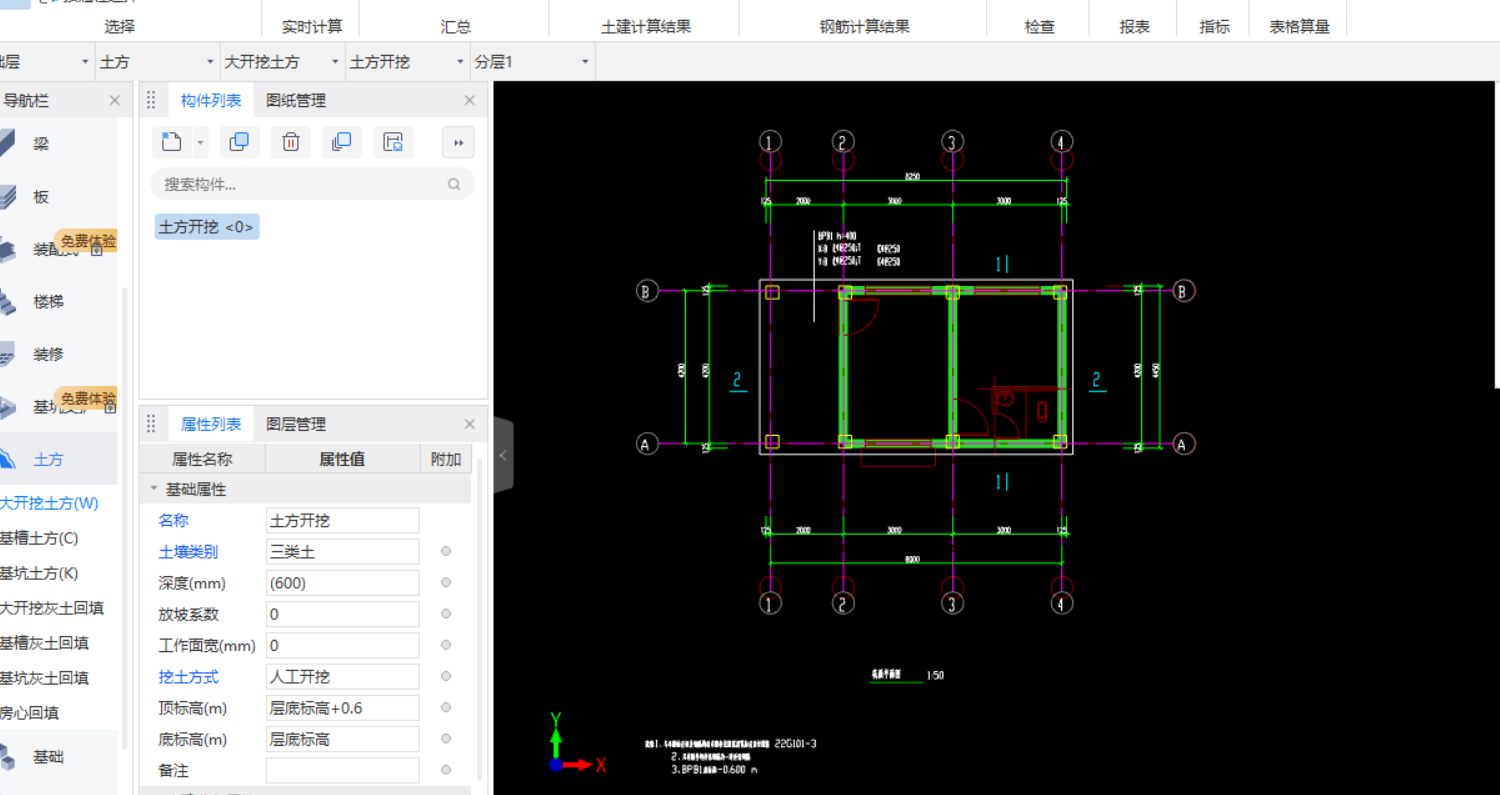Open the new component dropdown arrow

click(x=200, y=143)
